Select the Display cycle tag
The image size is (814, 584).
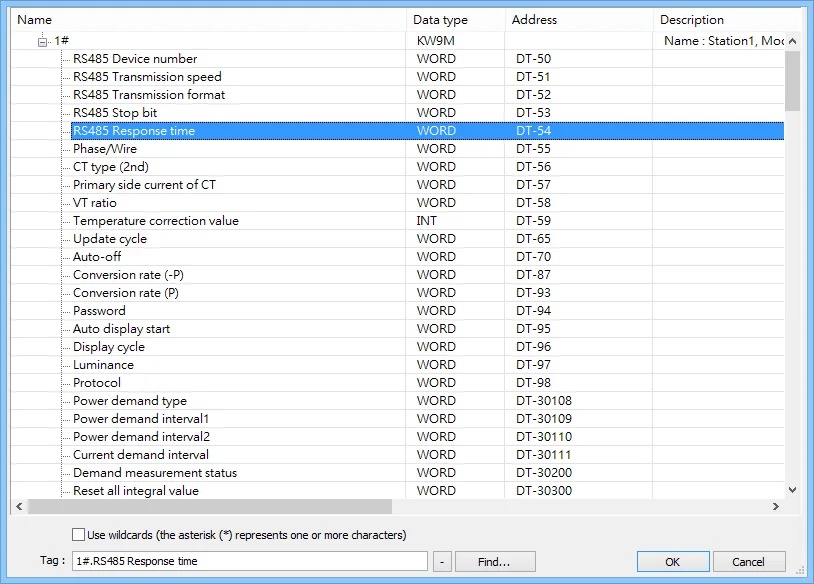click(x=108, y=347)
